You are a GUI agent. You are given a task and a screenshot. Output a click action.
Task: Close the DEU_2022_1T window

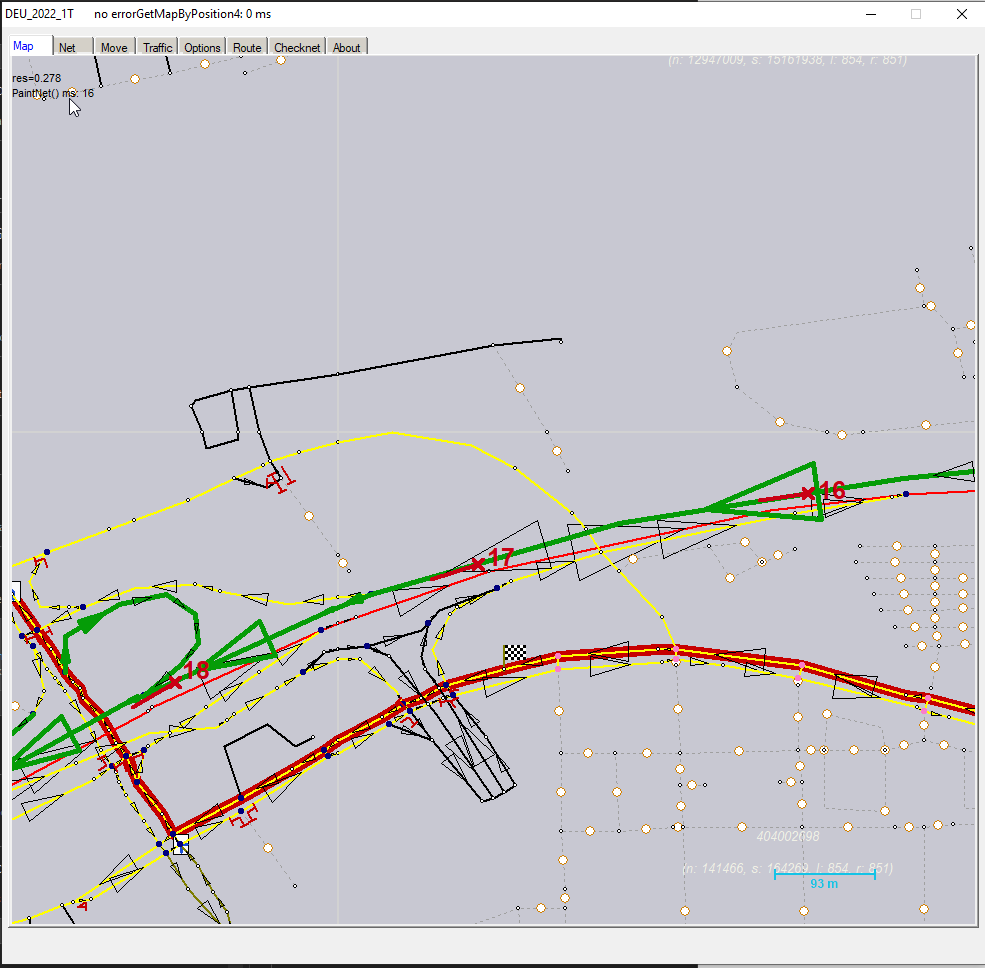961,14
